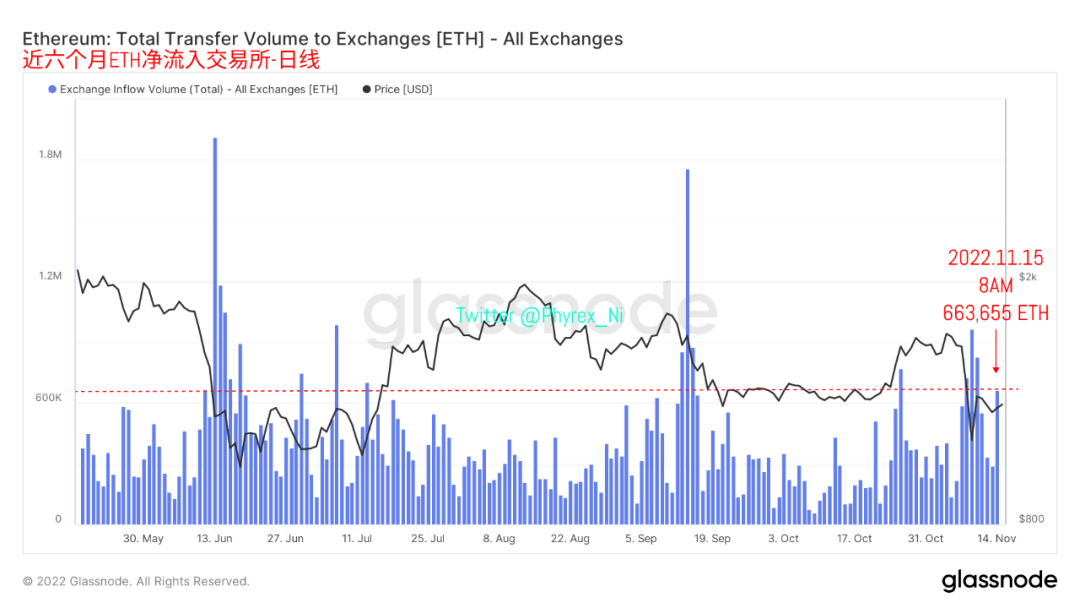Click the Twitter @Phyrex_Ni watermark text
Viewport: 1080px width, 608px height.
coord(539,315)
